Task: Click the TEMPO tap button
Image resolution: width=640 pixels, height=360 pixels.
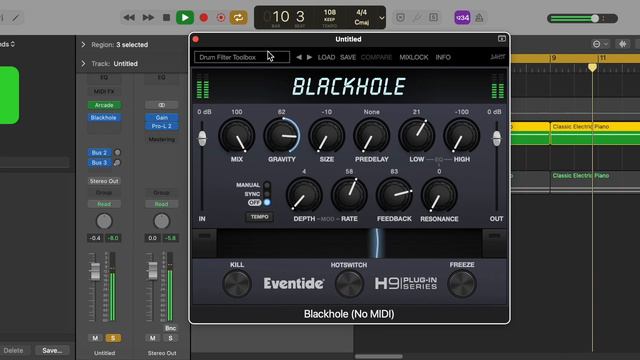Action: coord(260,217)
